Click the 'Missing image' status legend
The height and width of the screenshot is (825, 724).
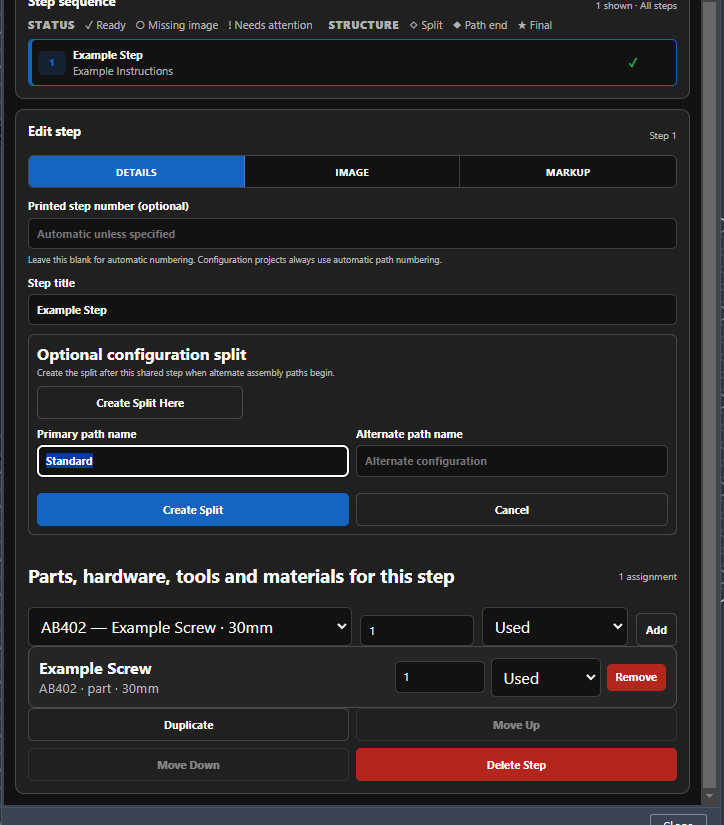pos(177,25)
